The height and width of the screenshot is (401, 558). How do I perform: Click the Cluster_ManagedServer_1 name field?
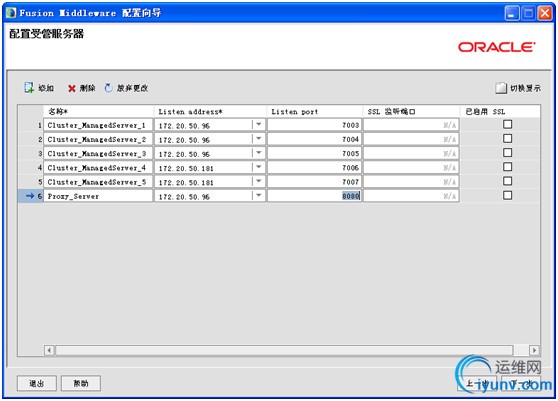click(x=98, y=125)
